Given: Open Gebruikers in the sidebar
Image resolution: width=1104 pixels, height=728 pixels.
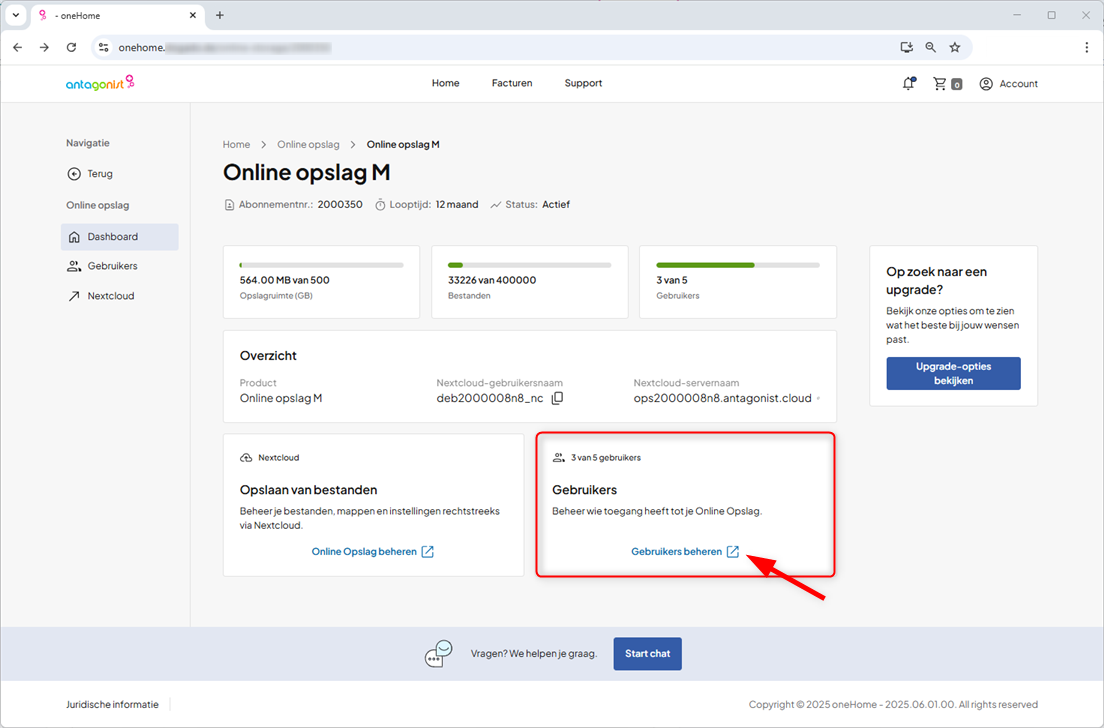Looking at the screenshot, I should pyautogui.click(x=103, y=266).
